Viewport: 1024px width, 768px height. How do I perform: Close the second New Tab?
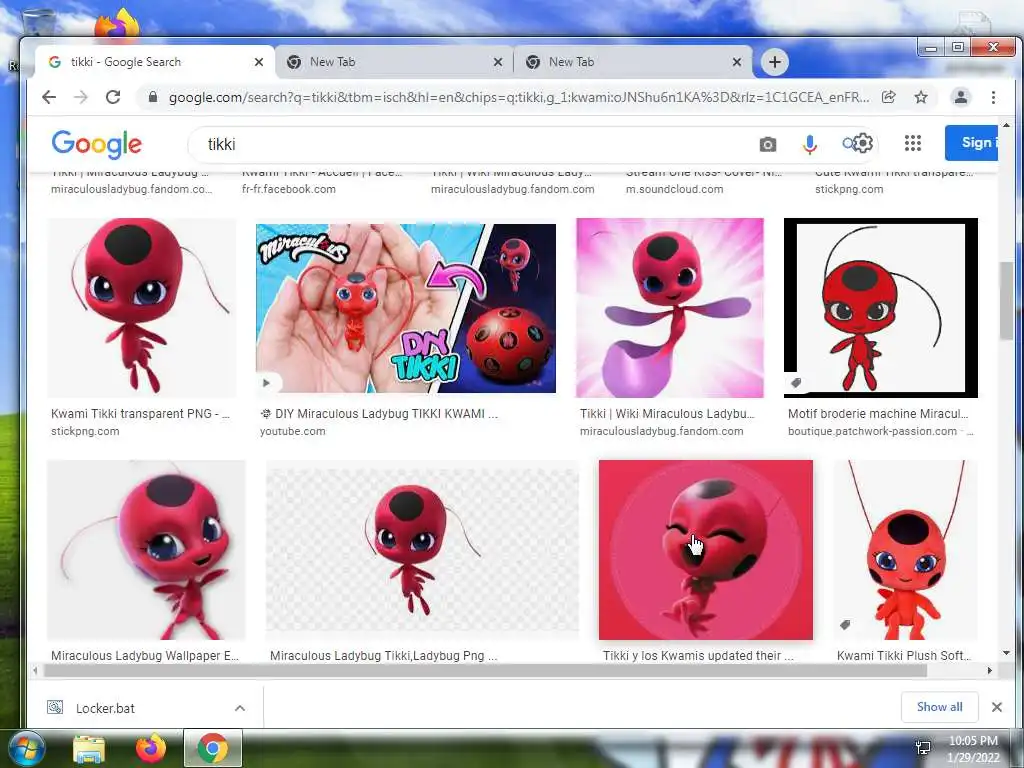[498, 62]
